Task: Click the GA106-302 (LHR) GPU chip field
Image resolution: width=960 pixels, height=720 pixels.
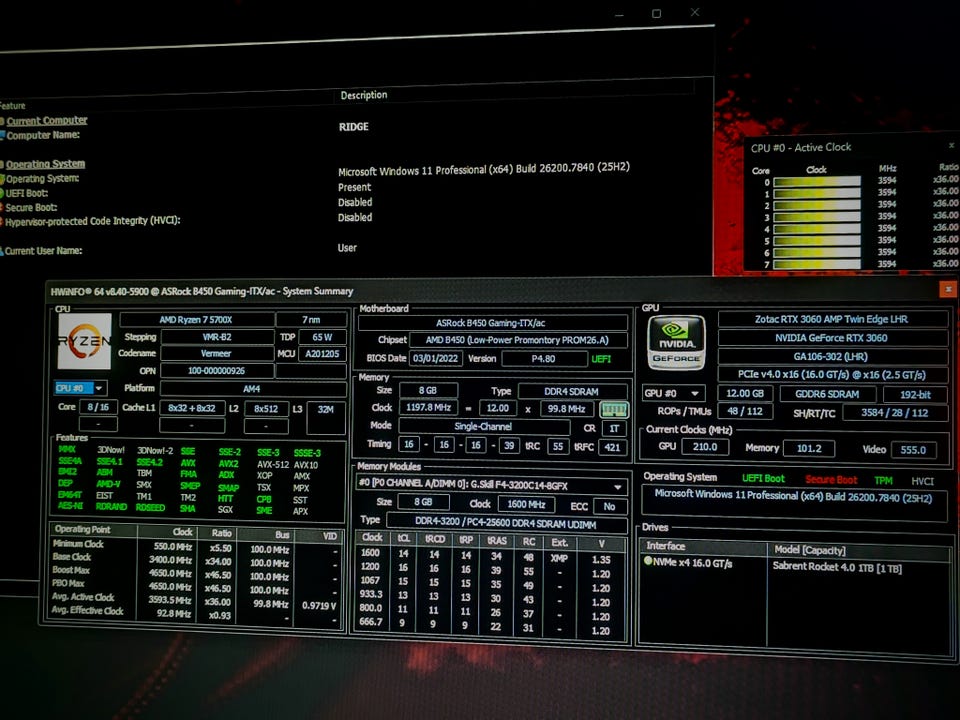Action: 831,356
